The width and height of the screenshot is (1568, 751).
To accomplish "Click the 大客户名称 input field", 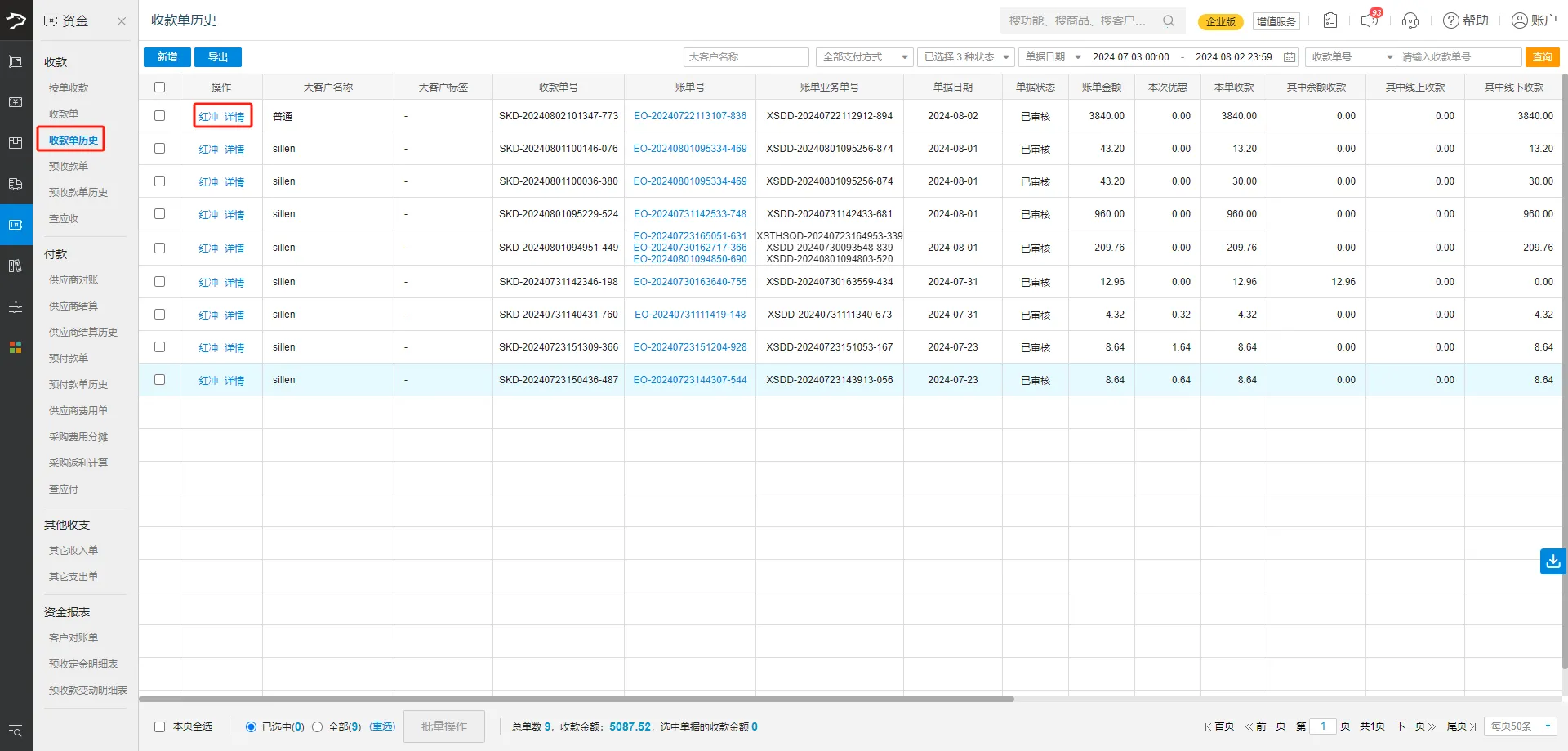I will 746,57.
